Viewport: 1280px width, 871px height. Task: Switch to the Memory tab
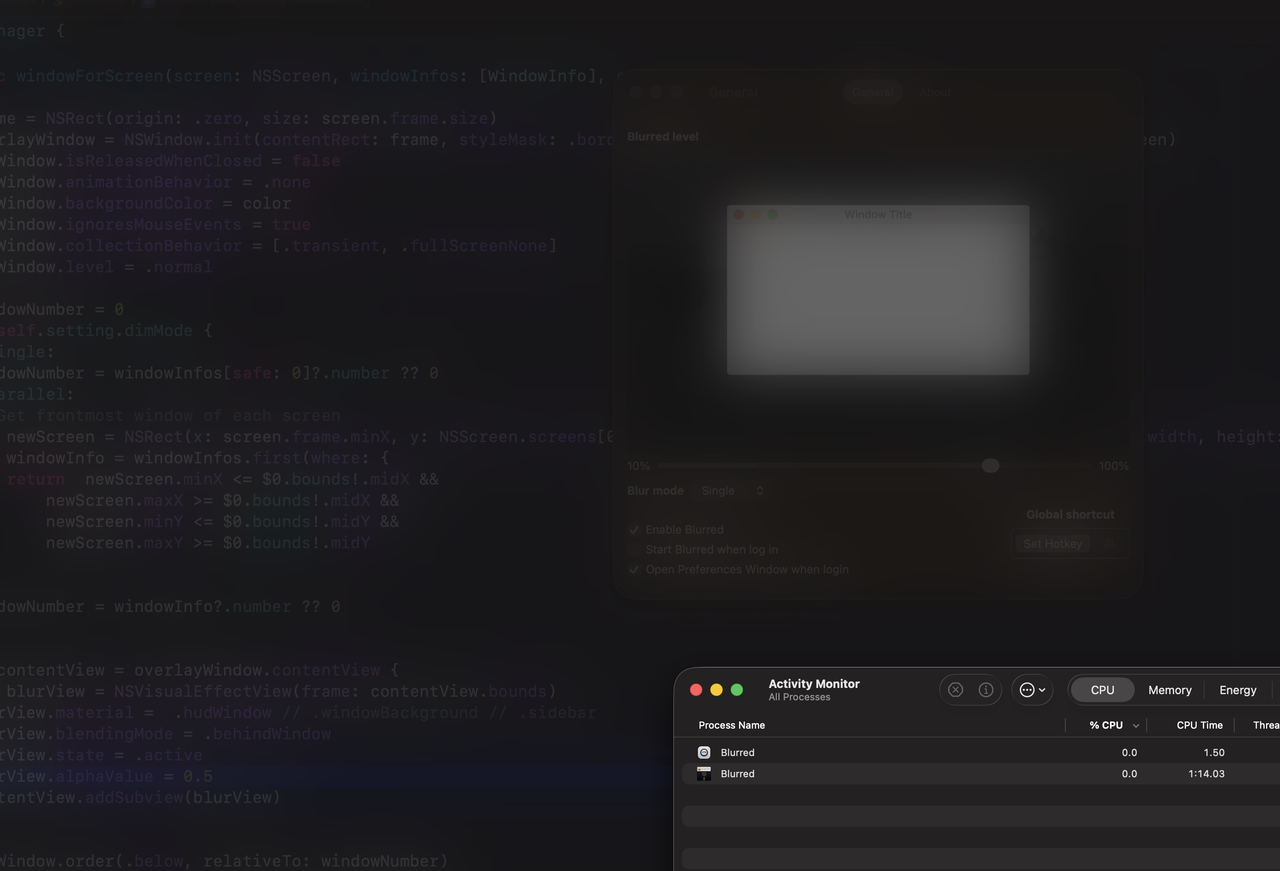1169,689
